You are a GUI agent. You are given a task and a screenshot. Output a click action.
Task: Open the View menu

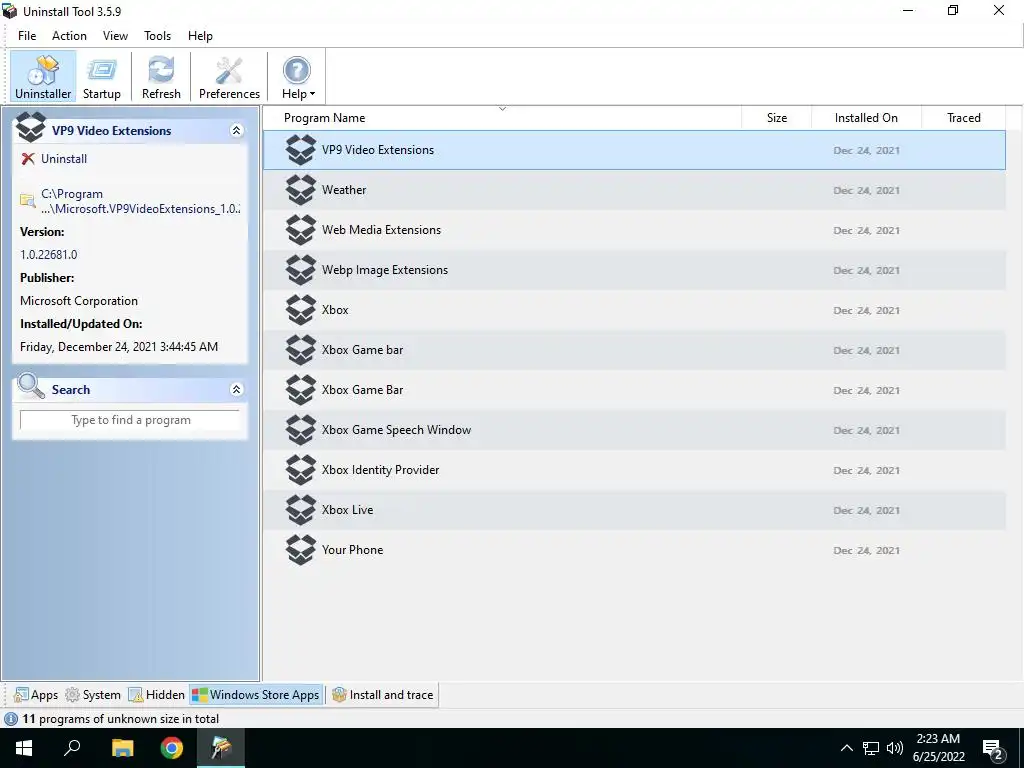[x=115, y=36]
